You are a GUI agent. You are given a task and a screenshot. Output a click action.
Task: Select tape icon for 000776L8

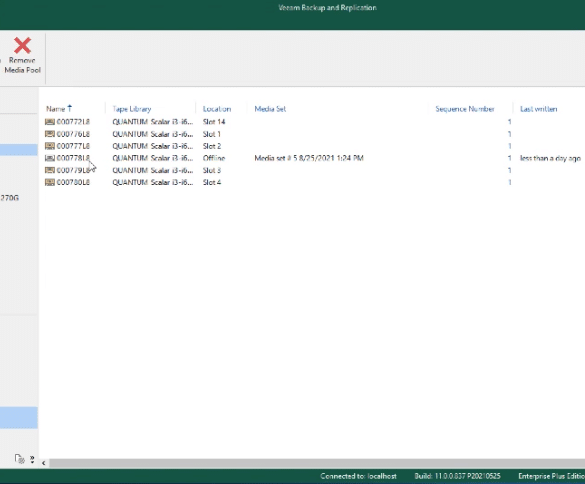50,134
